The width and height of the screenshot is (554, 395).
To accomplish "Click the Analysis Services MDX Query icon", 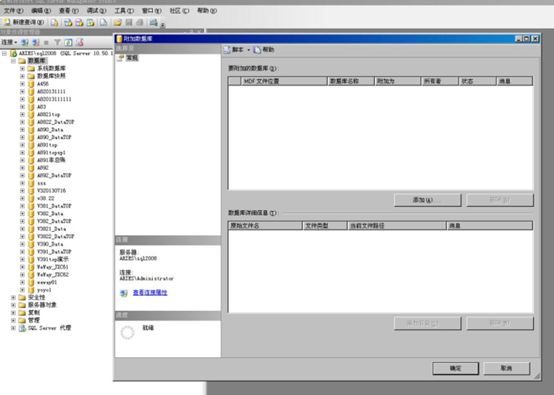I will tap(68, 23).
